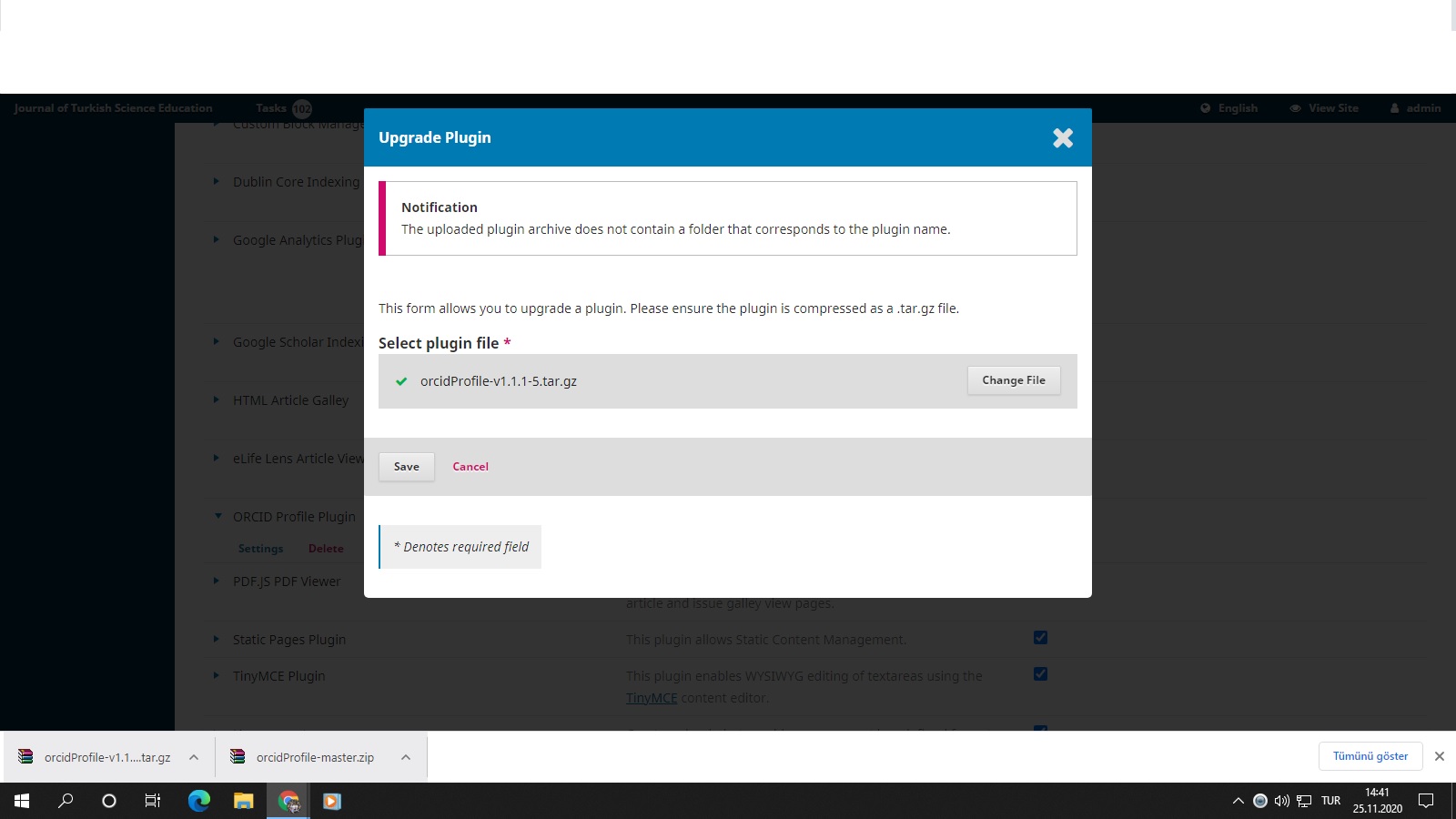
Task: Open the admin user menu
Action: click(1416, 108)
